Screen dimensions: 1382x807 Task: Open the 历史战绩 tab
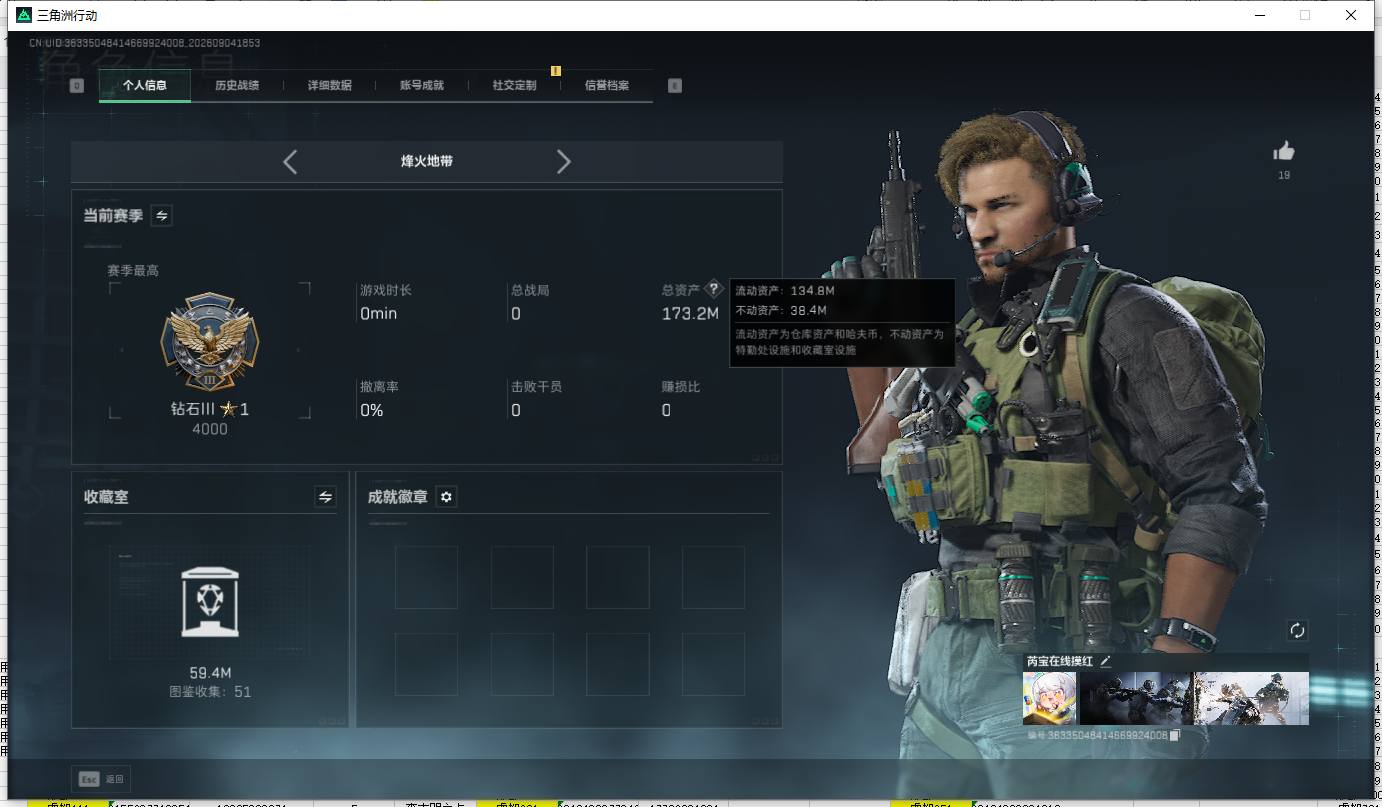[x=237, y=85]
